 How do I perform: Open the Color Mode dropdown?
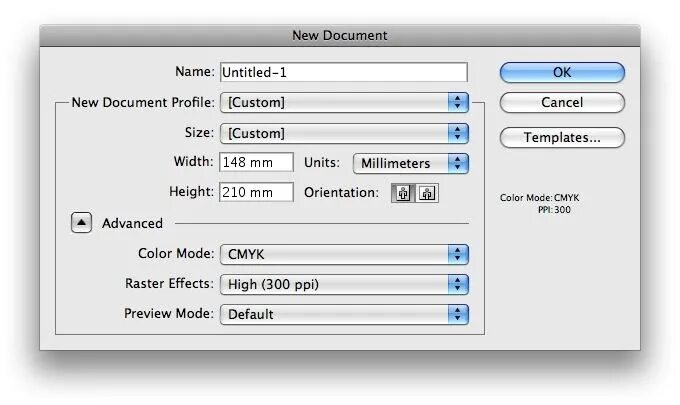344,254
